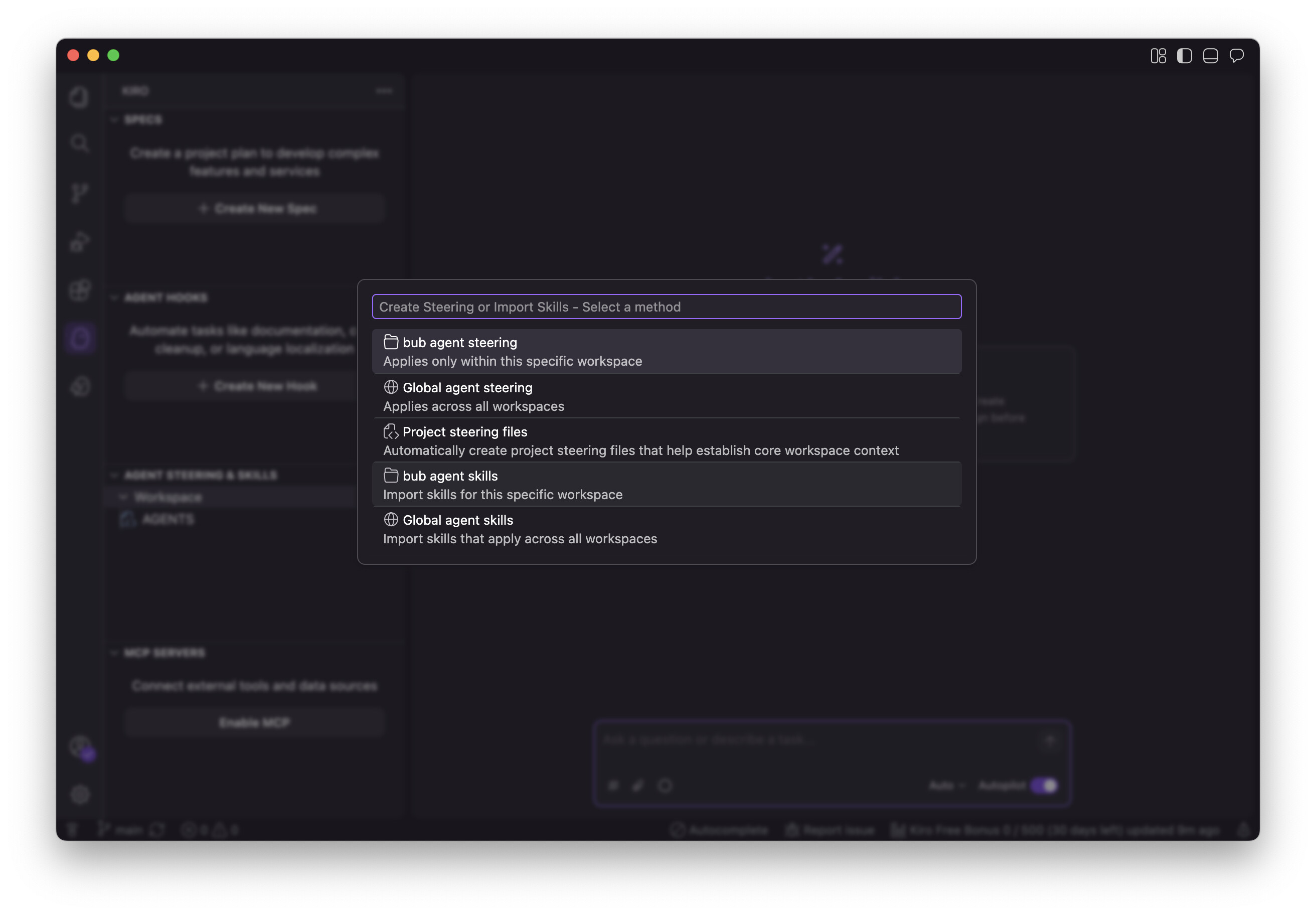
Task: Toggle the primary sidebar from the title bar
Action: pos(1184,56)
